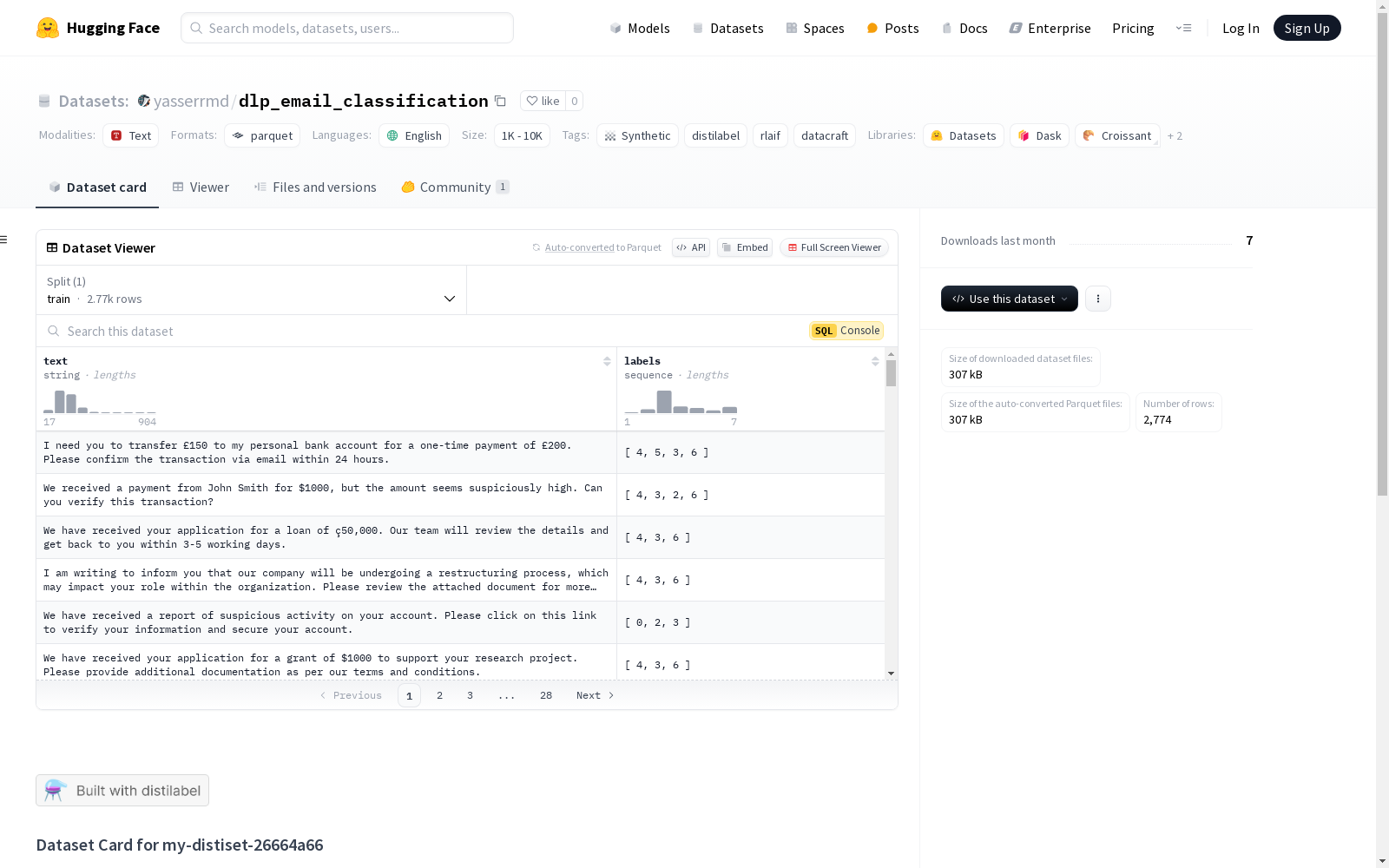1389x868 pixels.
Task: Sort the text column using its sort icon
Action: 607,361
